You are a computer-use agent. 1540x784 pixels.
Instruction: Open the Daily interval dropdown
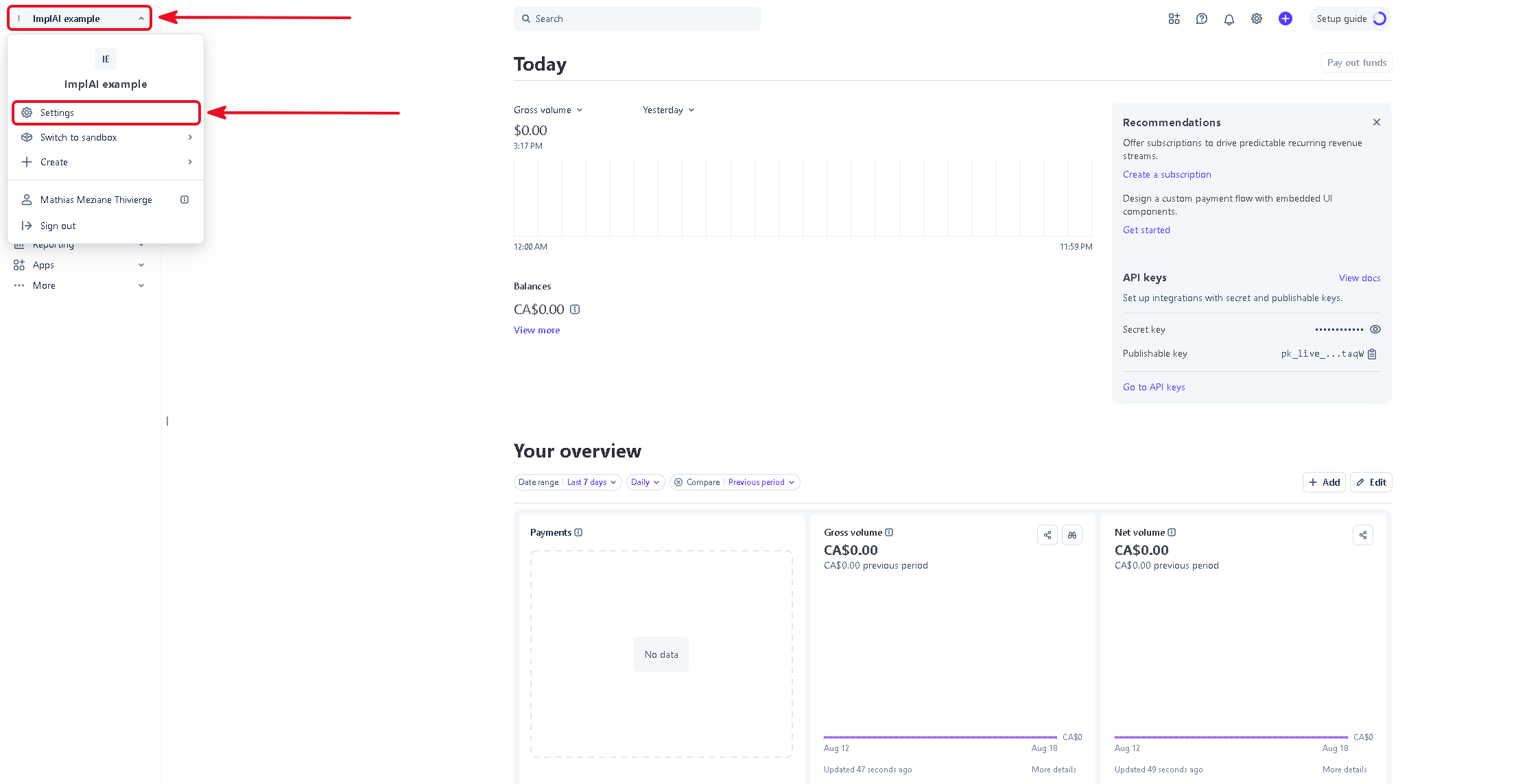[x=645, y=482]
